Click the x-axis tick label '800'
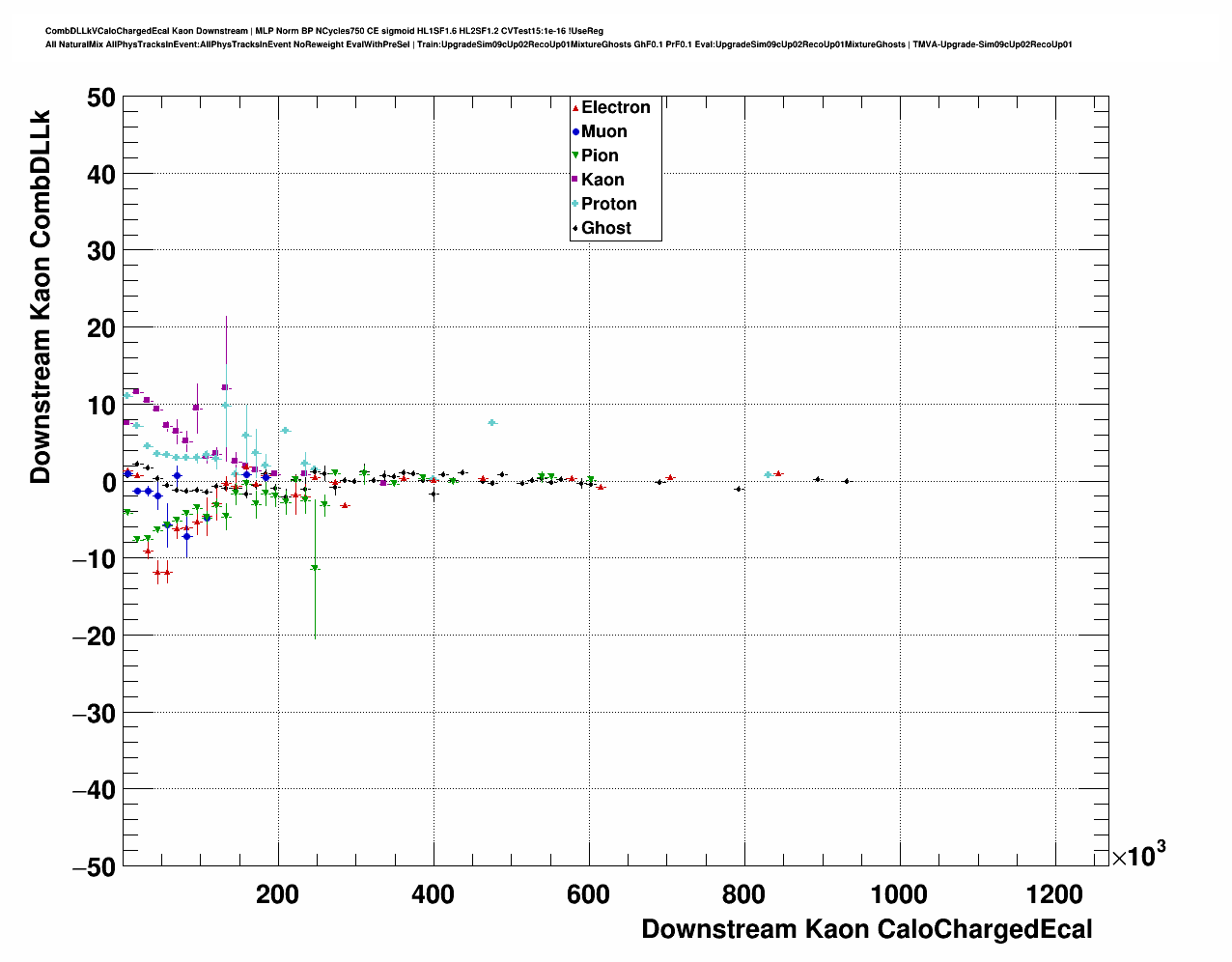Screen dimensions: 1232x962 pyautogui.click(x=744, y=893)
